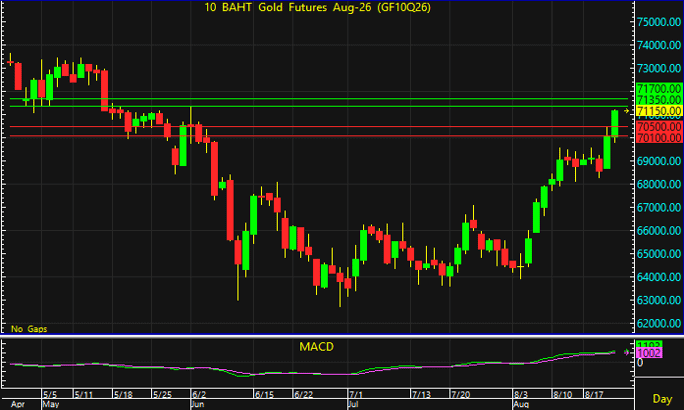Click the 6/2 date label
The image size is (684, 410).
[199, 394]
